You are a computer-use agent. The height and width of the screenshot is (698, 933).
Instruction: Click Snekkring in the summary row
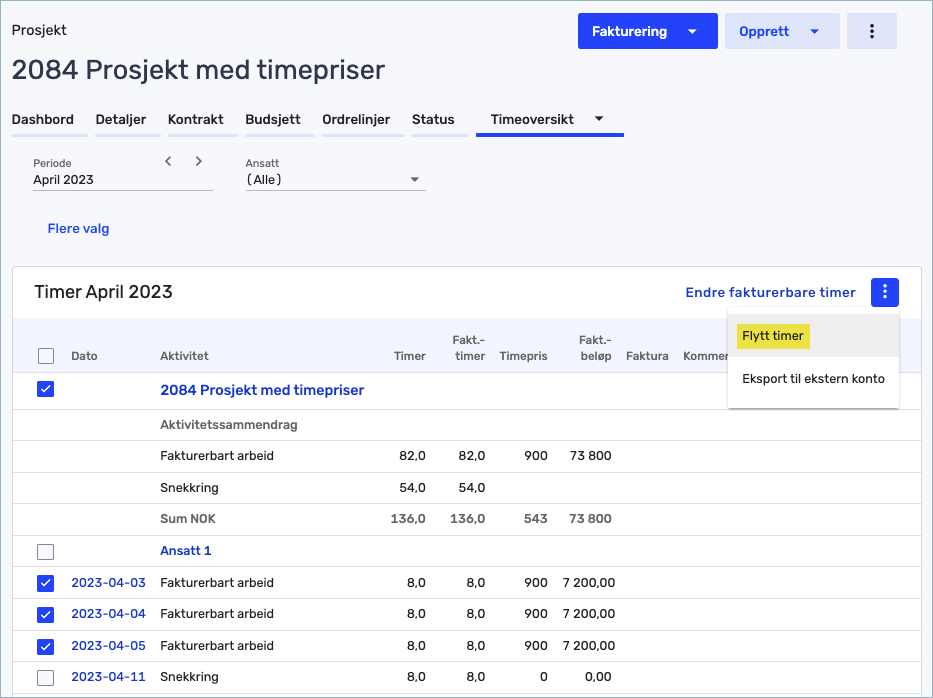189,488
